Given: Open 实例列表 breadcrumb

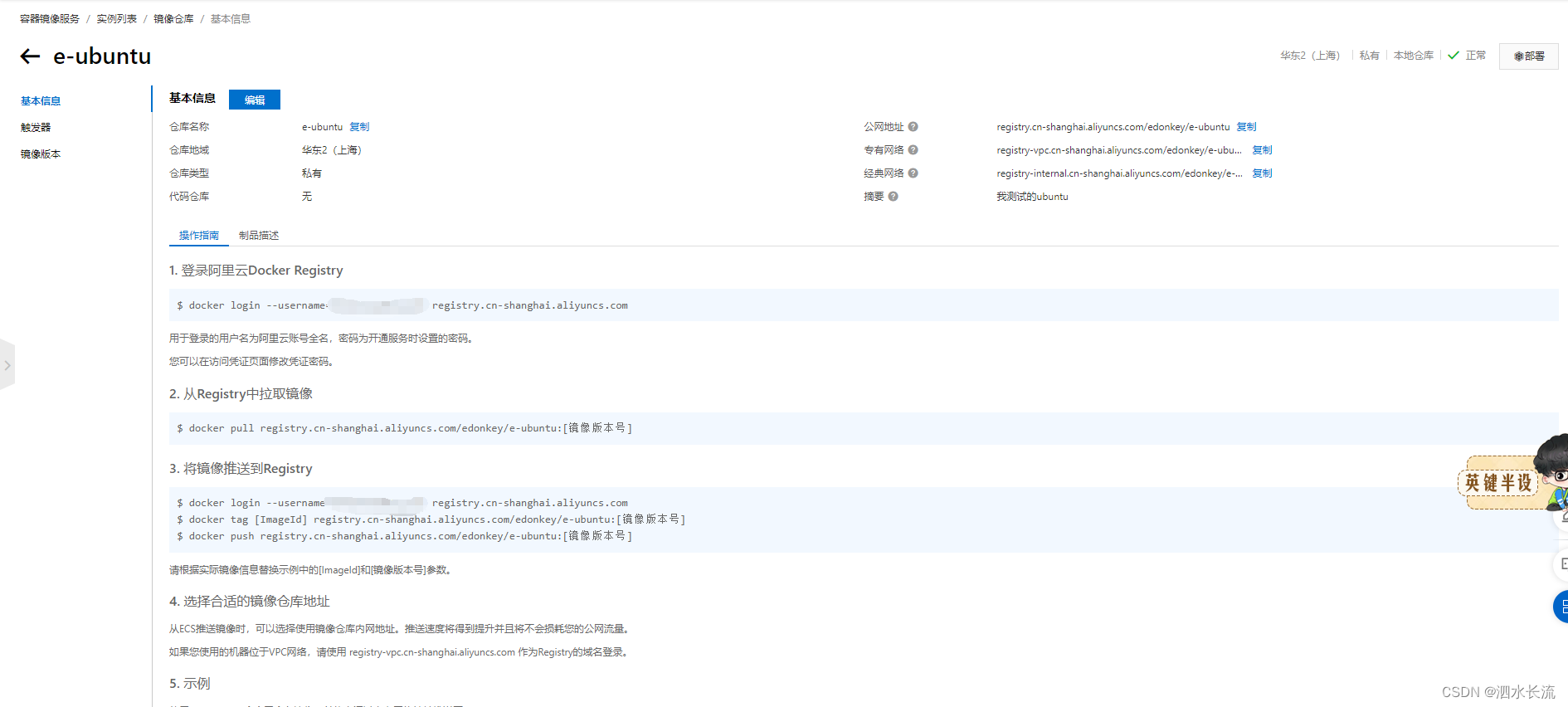Looking at the screenshot, I should click(117, 18).
